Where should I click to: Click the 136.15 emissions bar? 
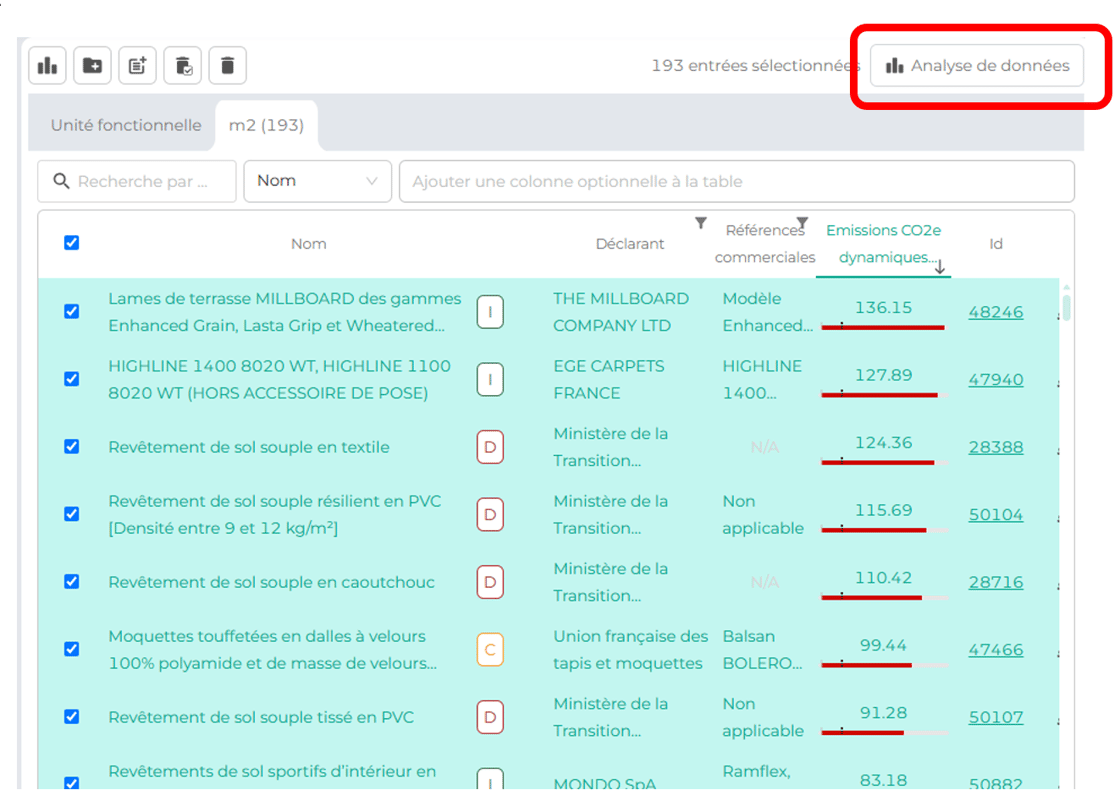click(x=884, y=327)
